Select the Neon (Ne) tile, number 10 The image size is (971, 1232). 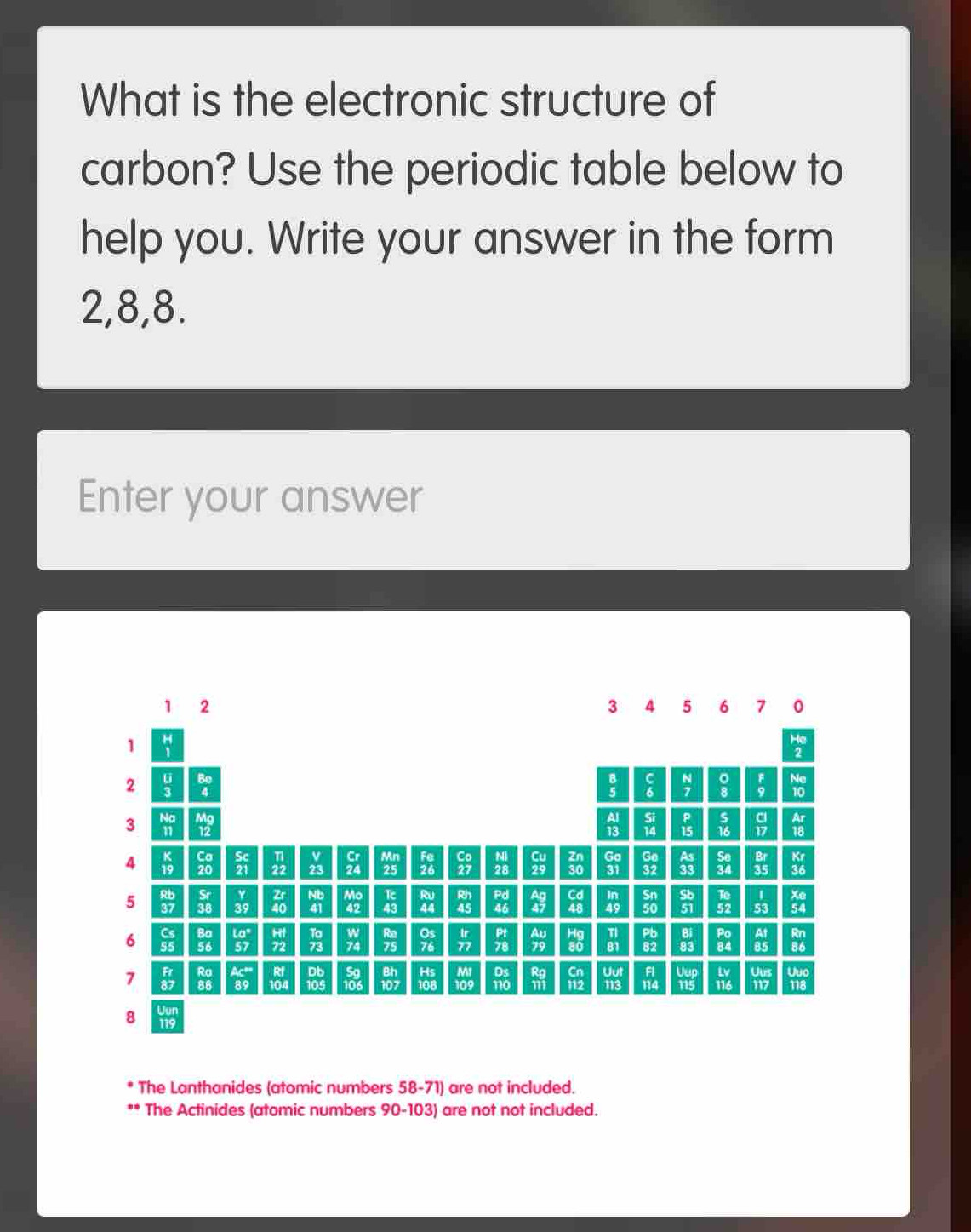798,784
